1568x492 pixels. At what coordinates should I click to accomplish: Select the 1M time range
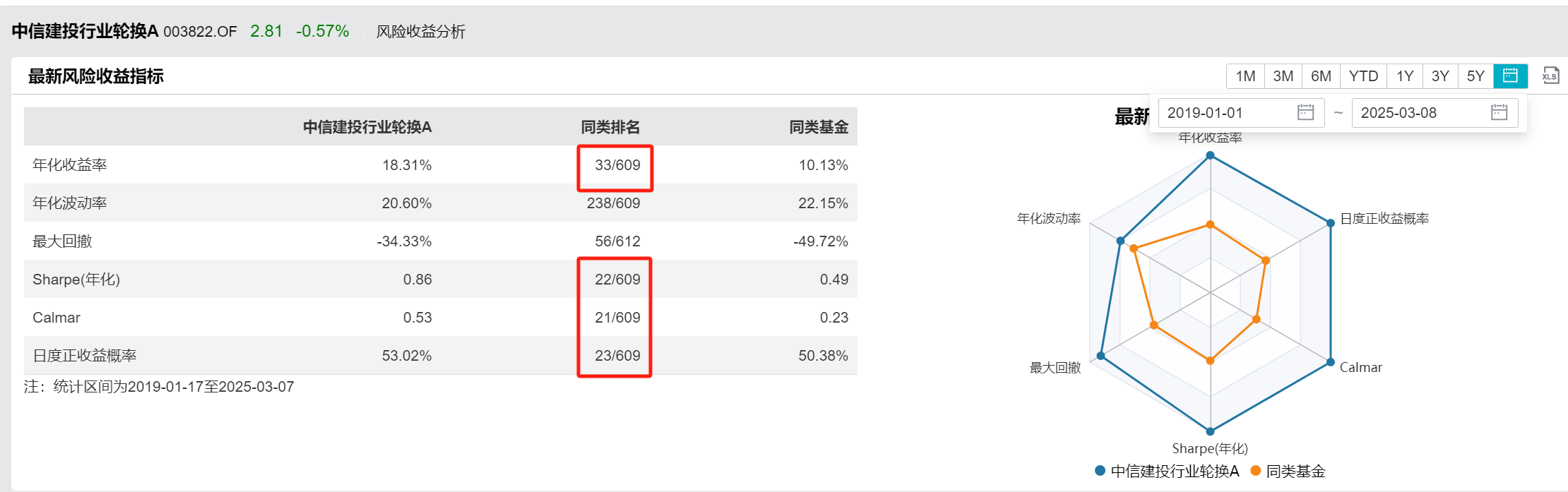[1245, 76]
